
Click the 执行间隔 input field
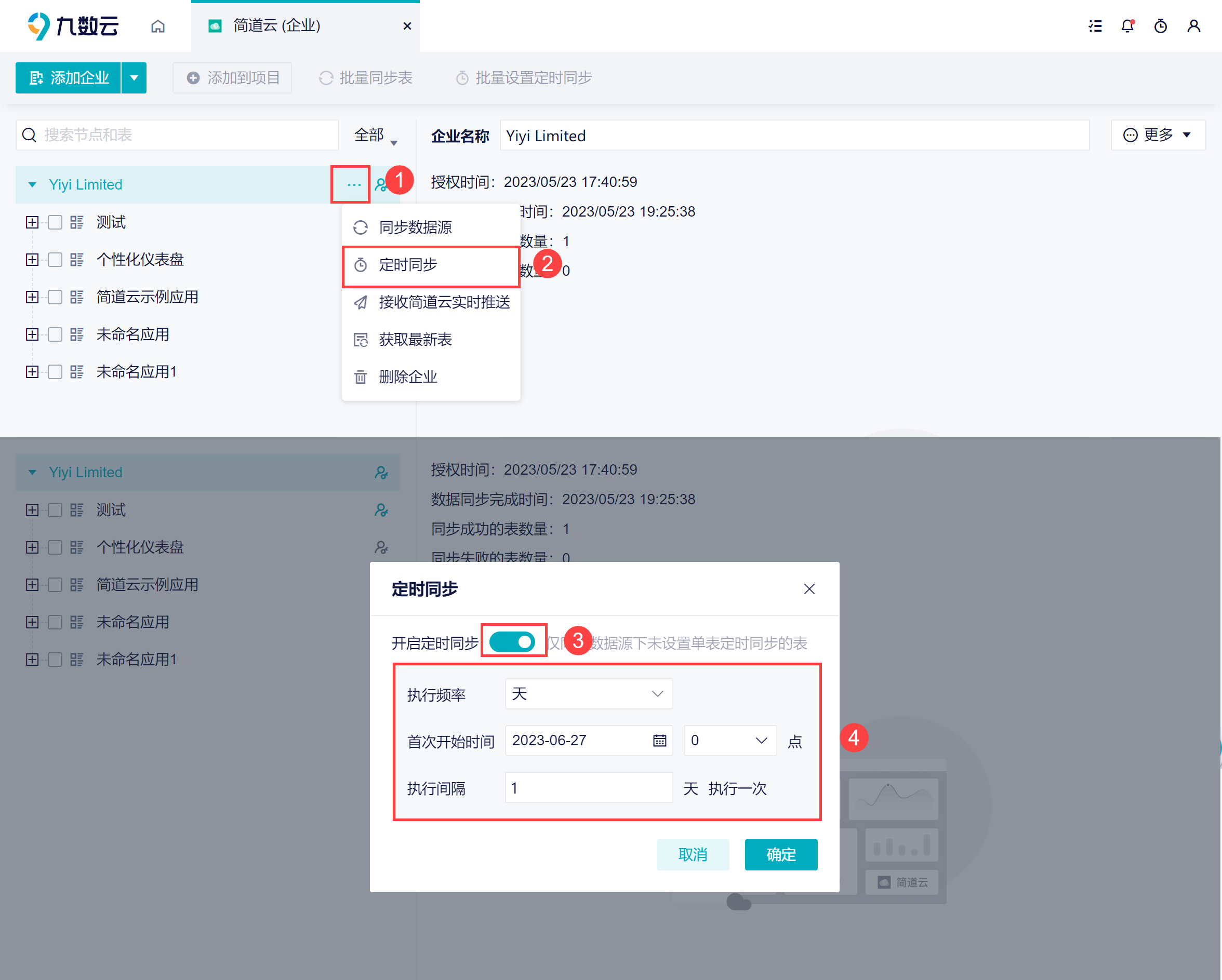(x=588, y=788)
